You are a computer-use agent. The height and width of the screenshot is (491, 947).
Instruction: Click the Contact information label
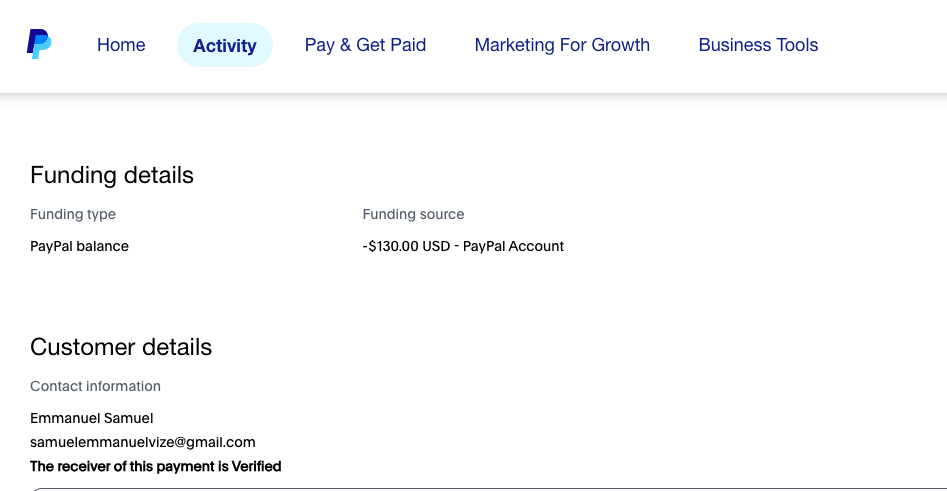point(95,387)
